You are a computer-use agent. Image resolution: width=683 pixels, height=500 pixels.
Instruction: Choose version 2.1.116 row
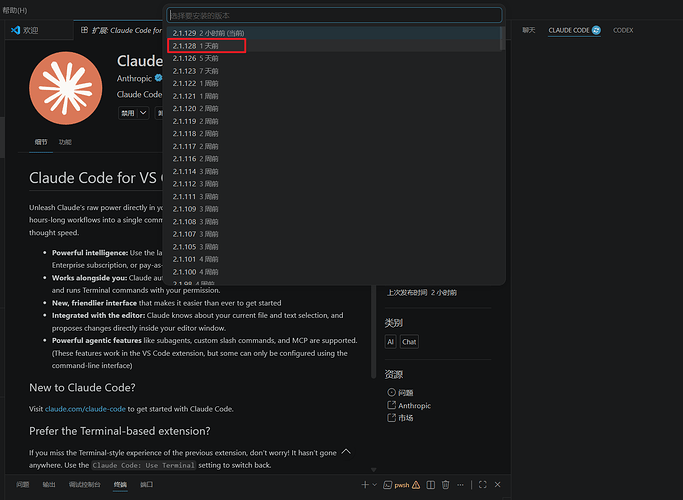click(x=334, y=159)
